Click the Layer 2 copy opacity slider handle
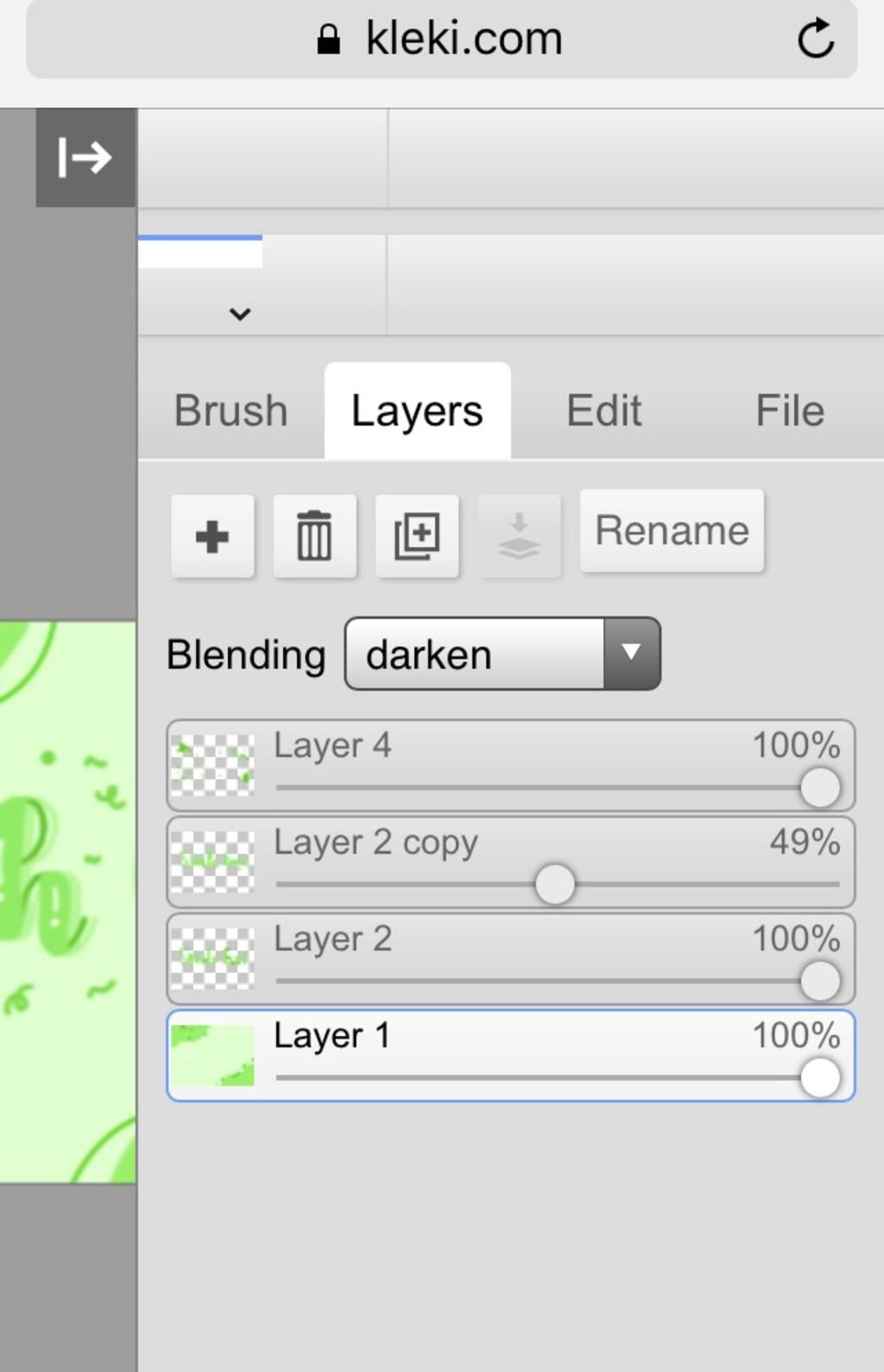The height and width of the screenshot is (1372, 884). pos(554,884)
